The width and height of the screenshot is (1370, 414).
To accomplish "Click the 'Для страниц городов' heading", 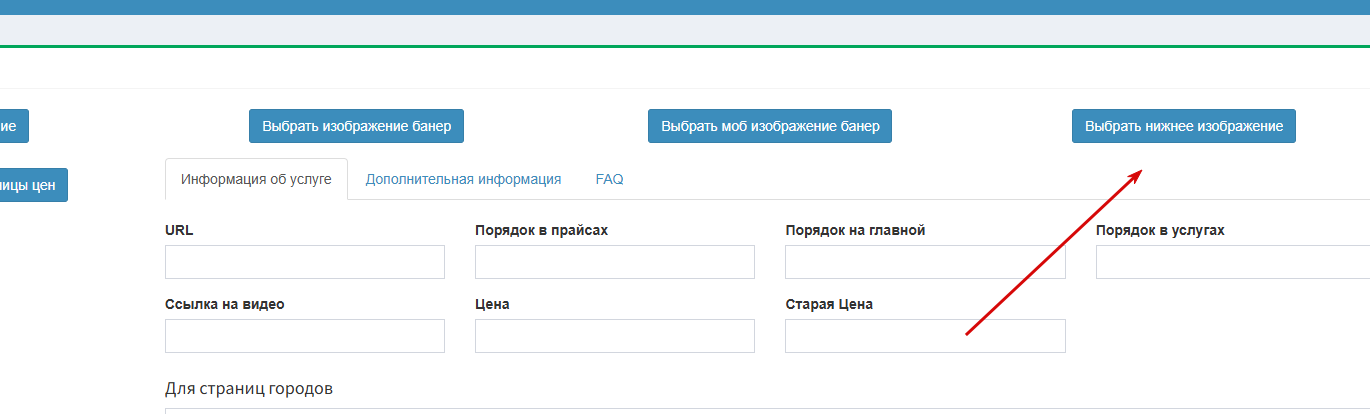I will pos(248,388).
